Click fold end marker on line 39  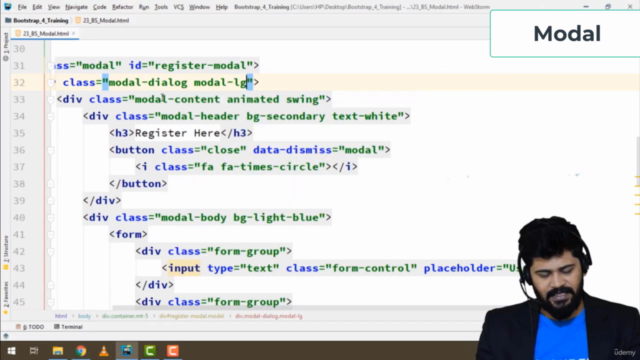click(x=51, y=201)
